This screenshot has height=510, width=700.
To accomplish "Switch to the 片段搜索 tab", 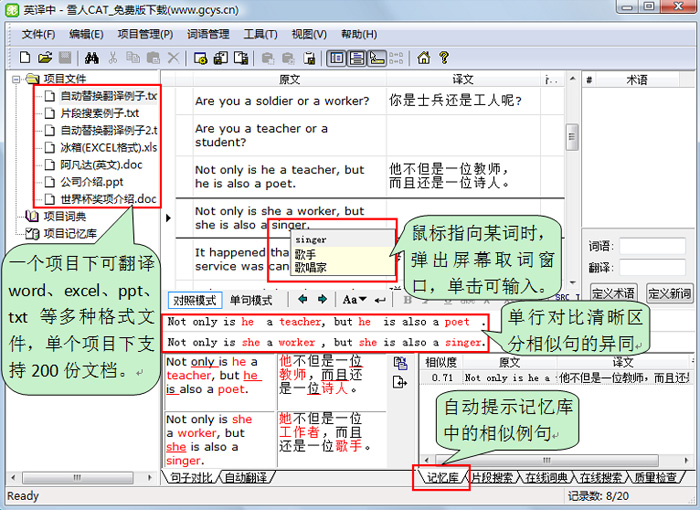I will (x=494, y=478).
